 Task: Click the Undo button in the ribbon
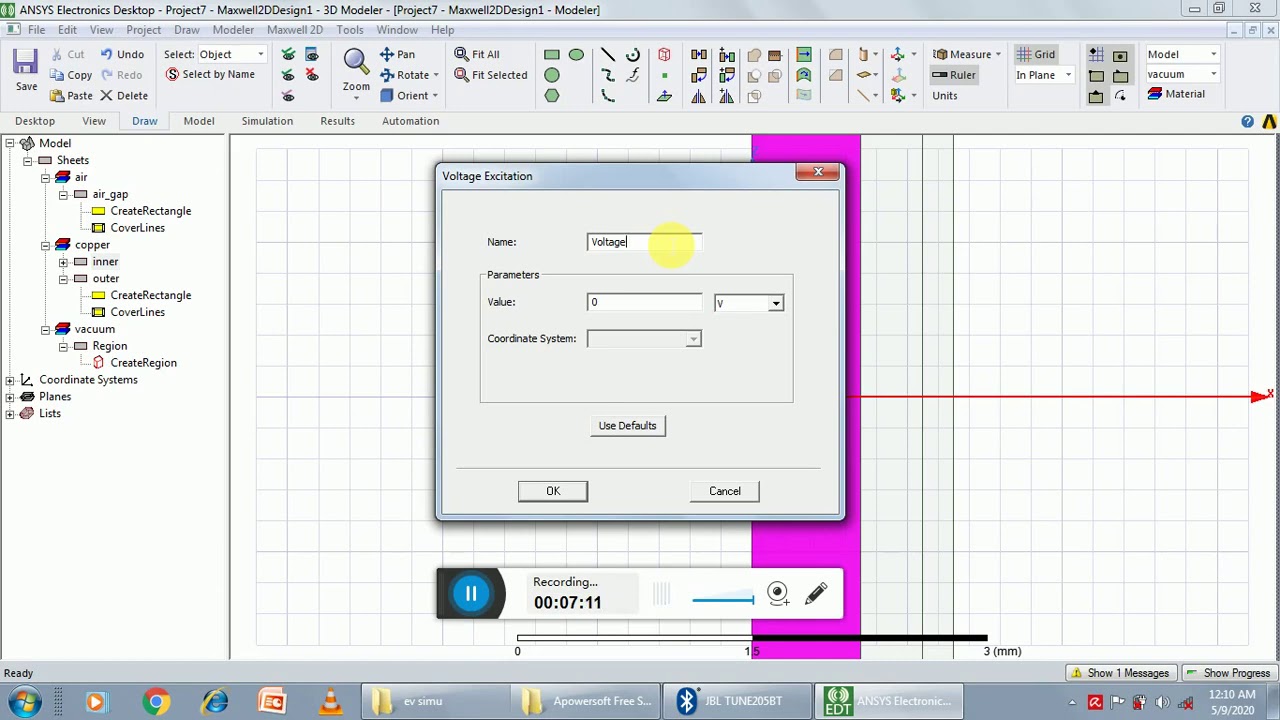pos(121,54)
